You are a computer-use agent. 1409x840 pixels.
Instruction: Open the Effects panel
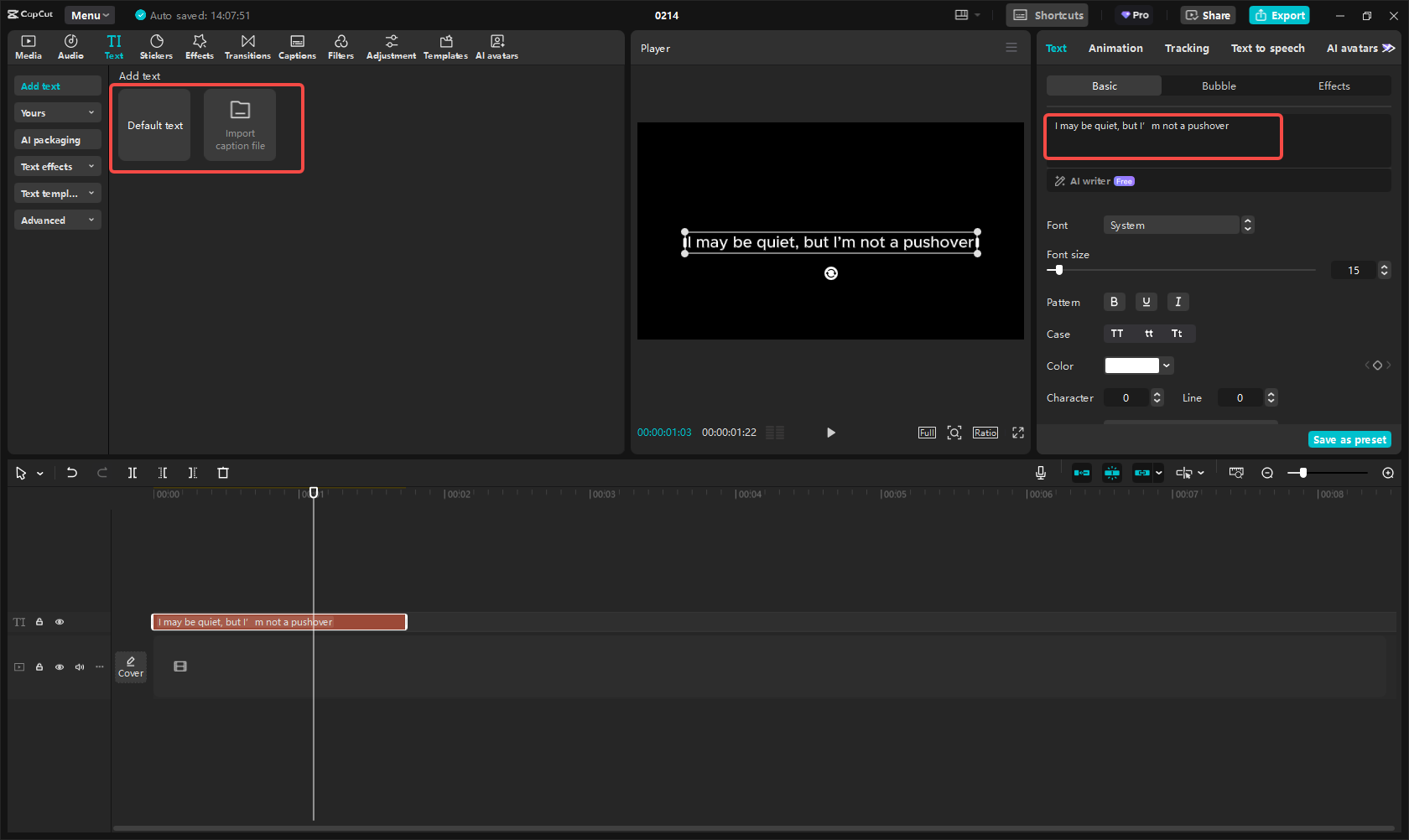tap(200, 47)
